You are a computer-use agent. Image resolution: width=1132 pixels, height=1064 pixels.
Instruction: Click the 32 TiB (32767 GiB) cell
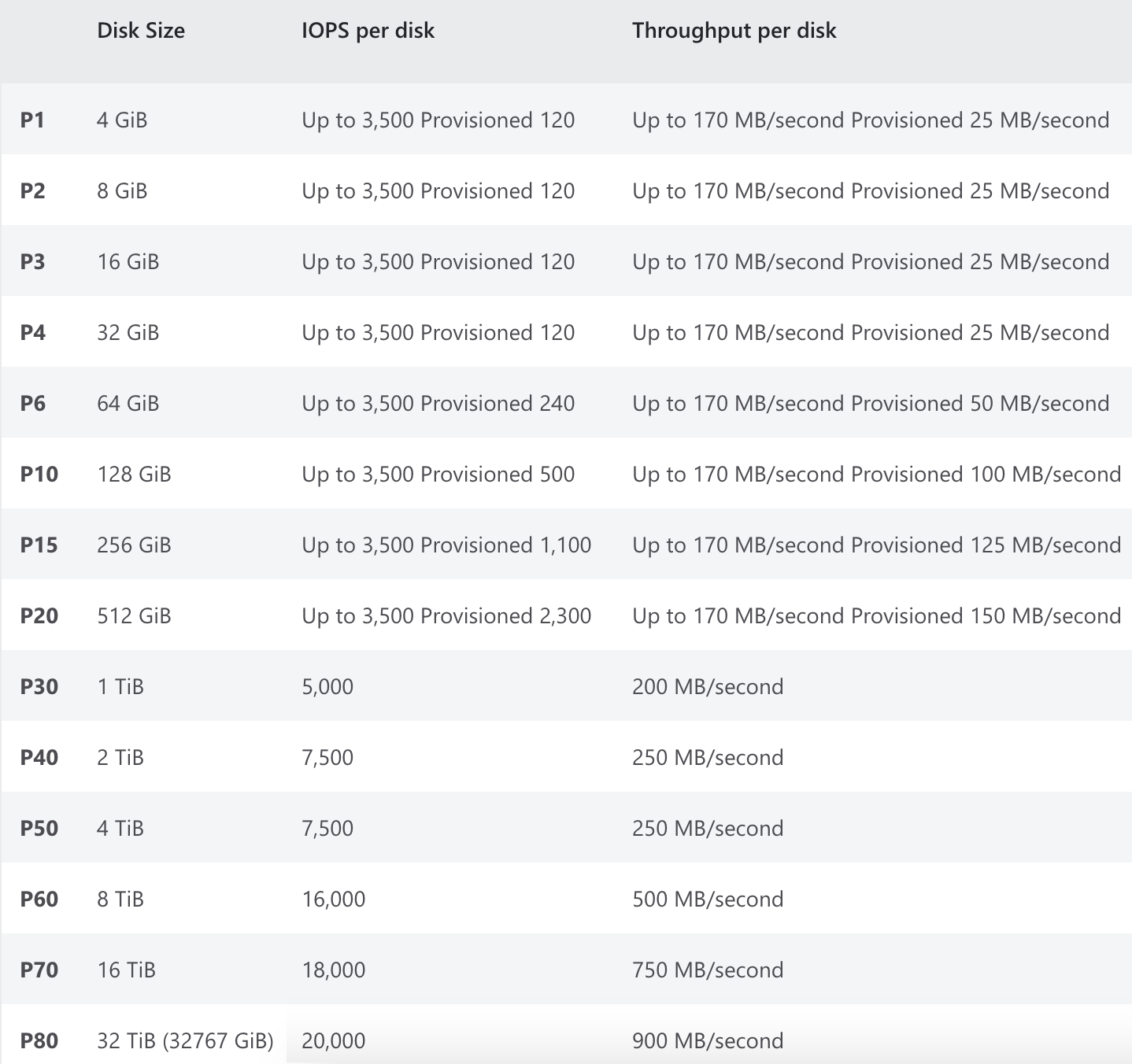click(x=185, y=1041)
